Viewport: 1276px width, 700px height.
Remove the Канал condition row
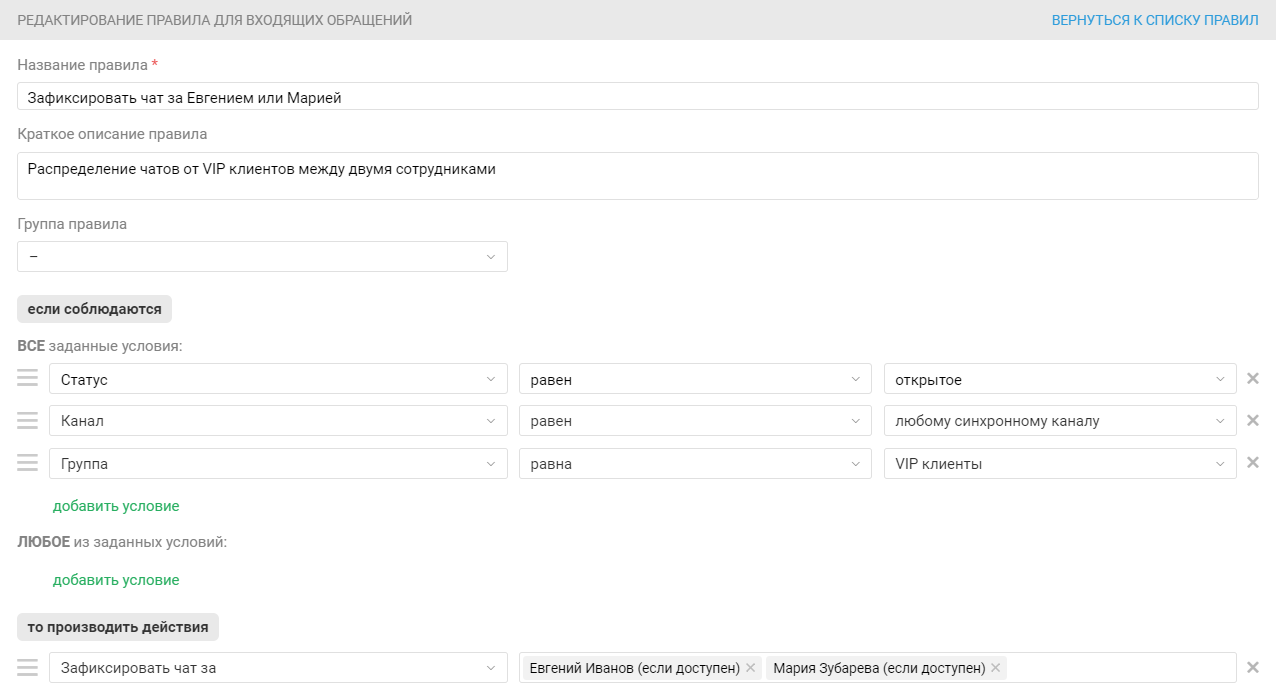click(x=1252, y=421)
